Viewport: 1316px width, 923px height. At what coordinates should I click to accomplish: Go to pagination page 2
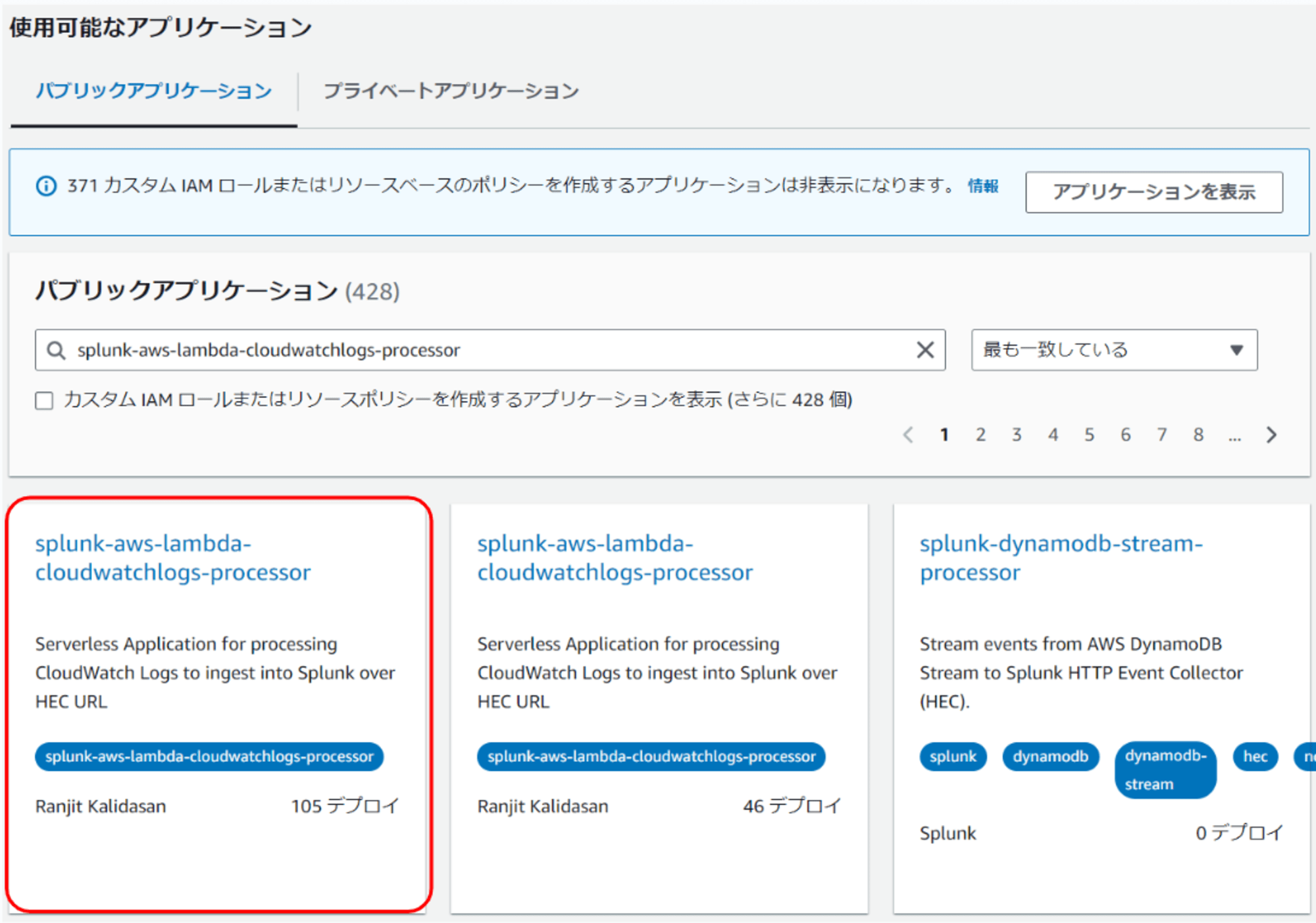980,435
